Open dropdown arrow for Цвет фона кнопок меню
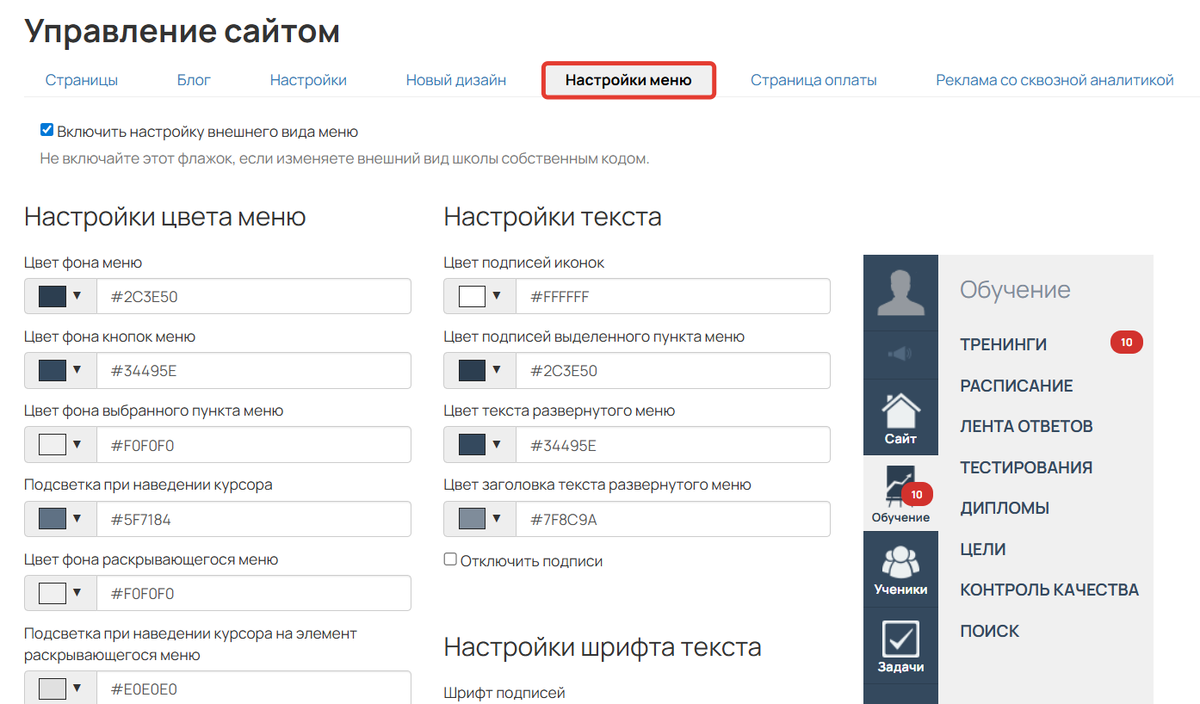 click(77, 370)
